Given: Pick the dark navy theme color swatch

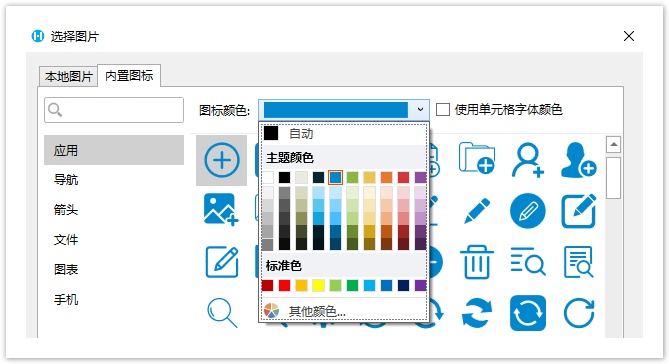Looking at the screenshot, I should pyautogui.click(x=318, y=177).
